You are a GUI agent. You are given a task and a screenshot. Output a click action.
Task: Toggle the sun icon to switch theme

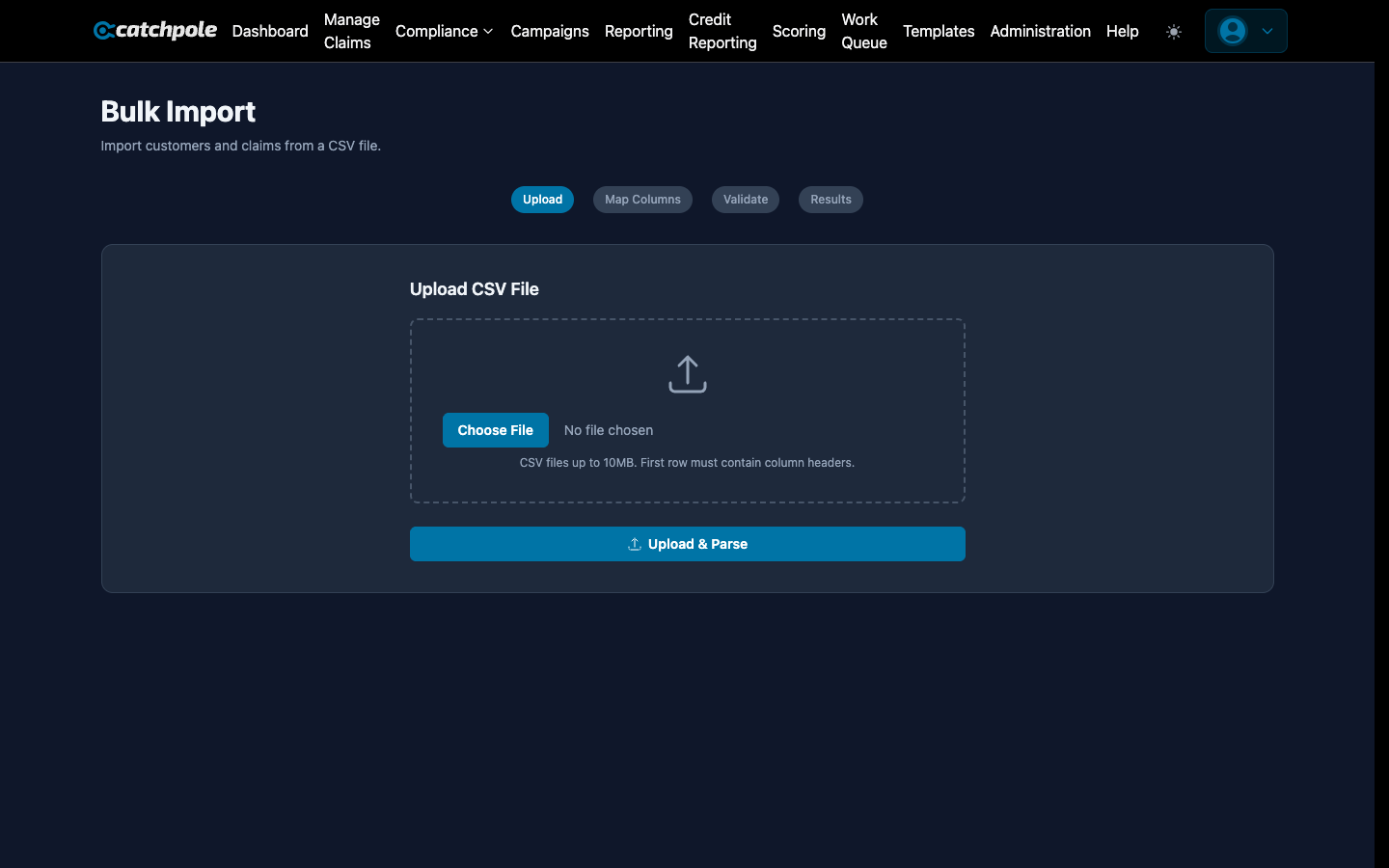click(x=1174, y=31)
